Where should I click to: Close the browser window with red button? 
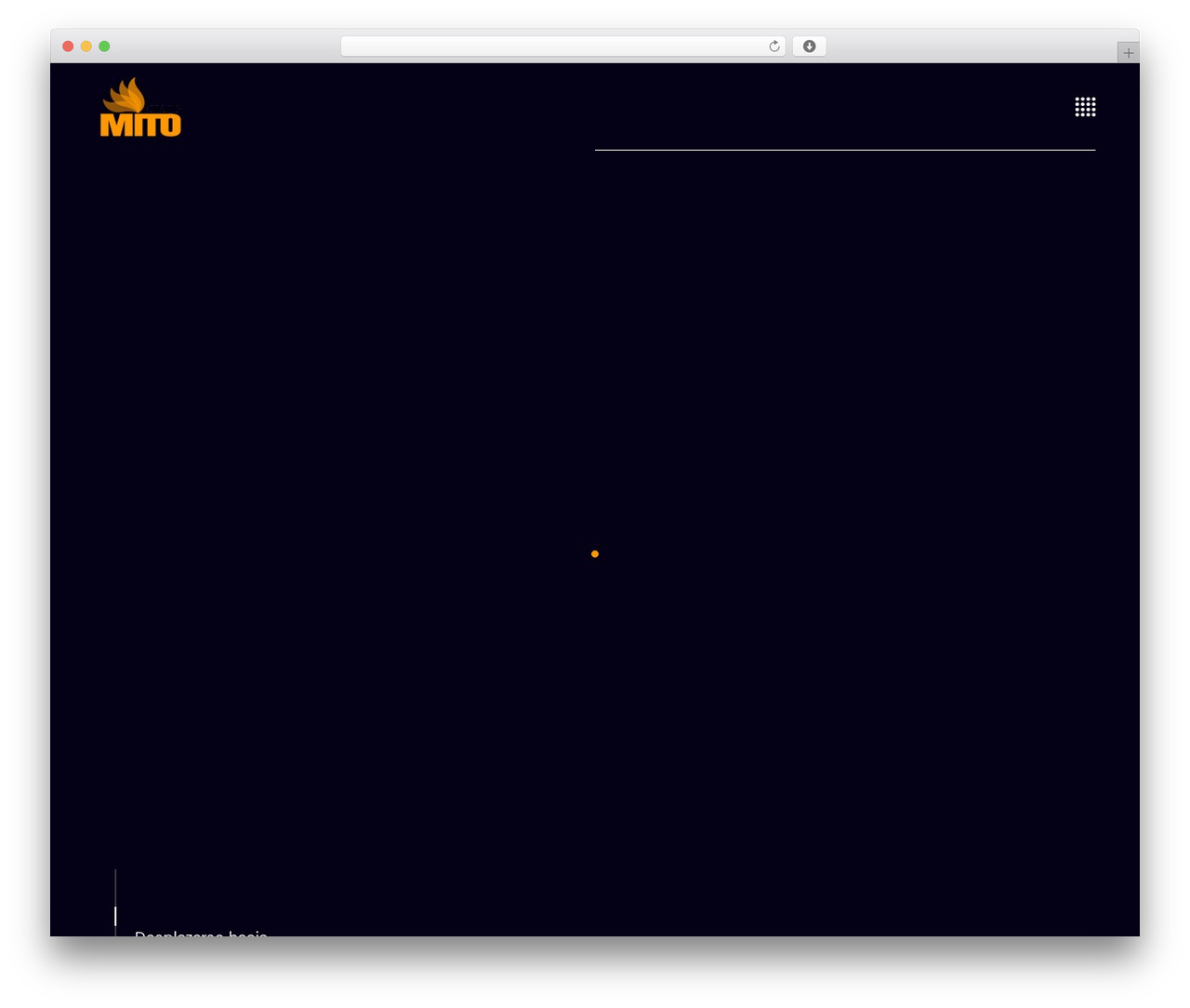(x=68, y=46)
